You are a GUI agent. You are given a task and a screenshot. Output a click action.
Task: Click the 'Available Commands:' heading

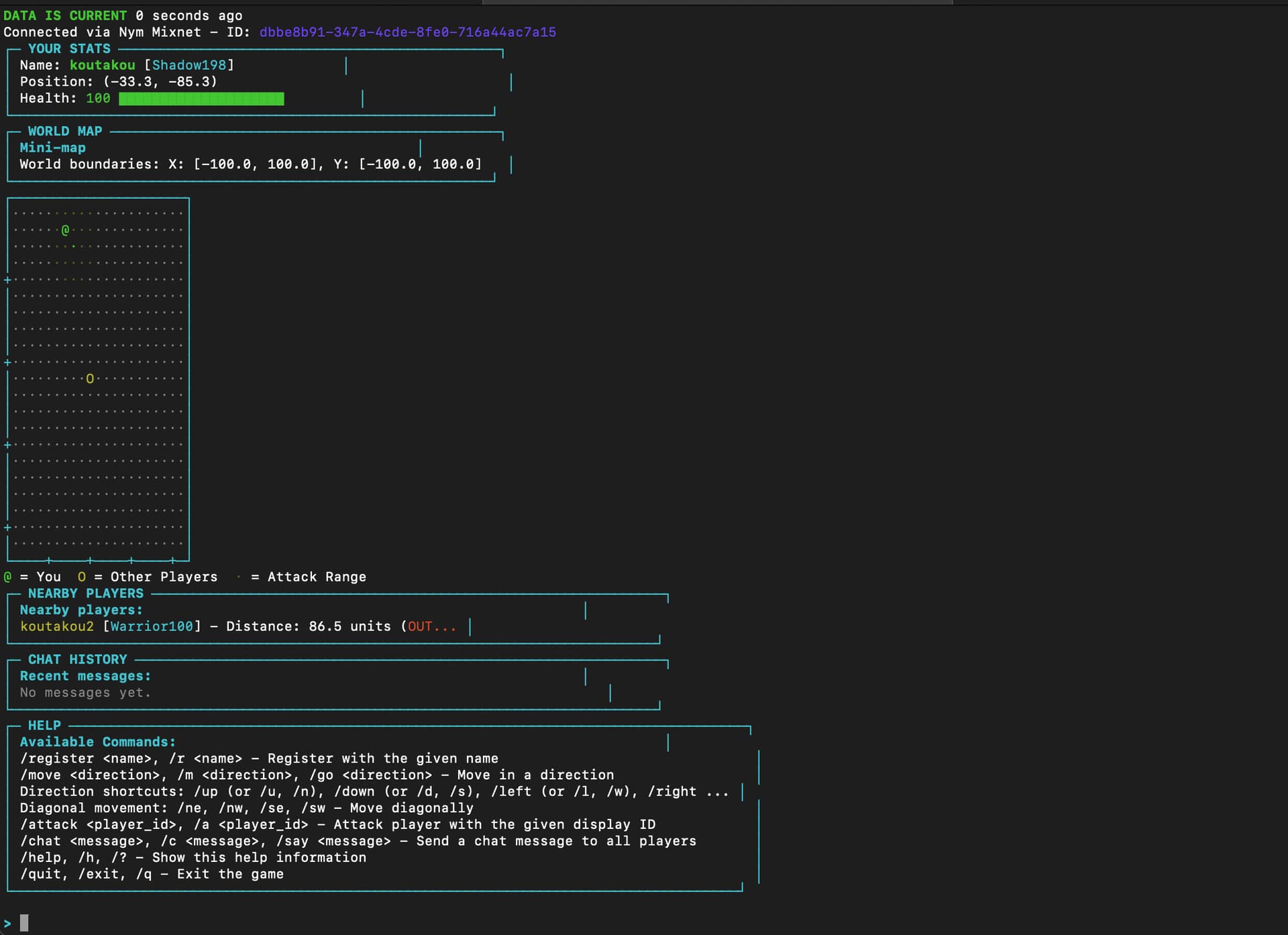[x=98, y=742]
